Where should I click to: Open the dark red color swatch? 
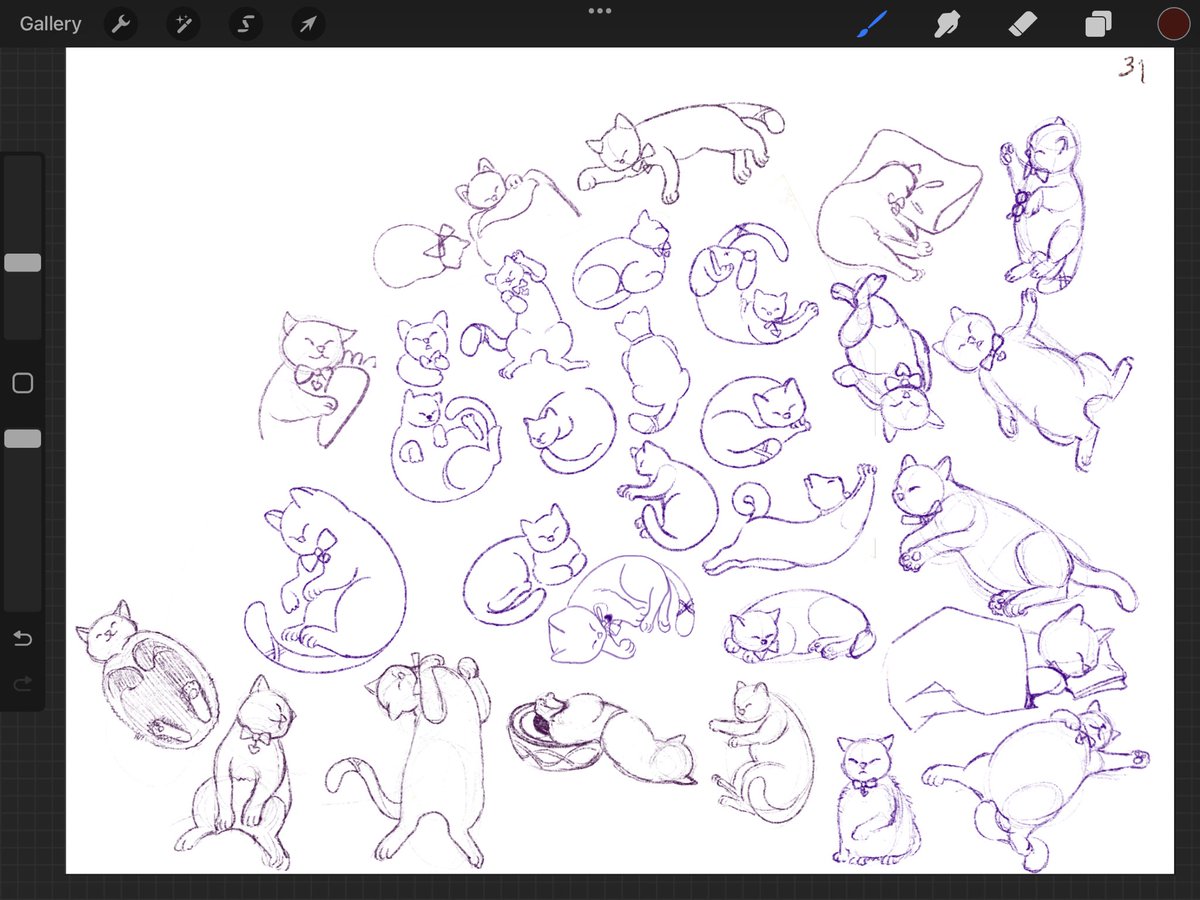point(1172,24)
